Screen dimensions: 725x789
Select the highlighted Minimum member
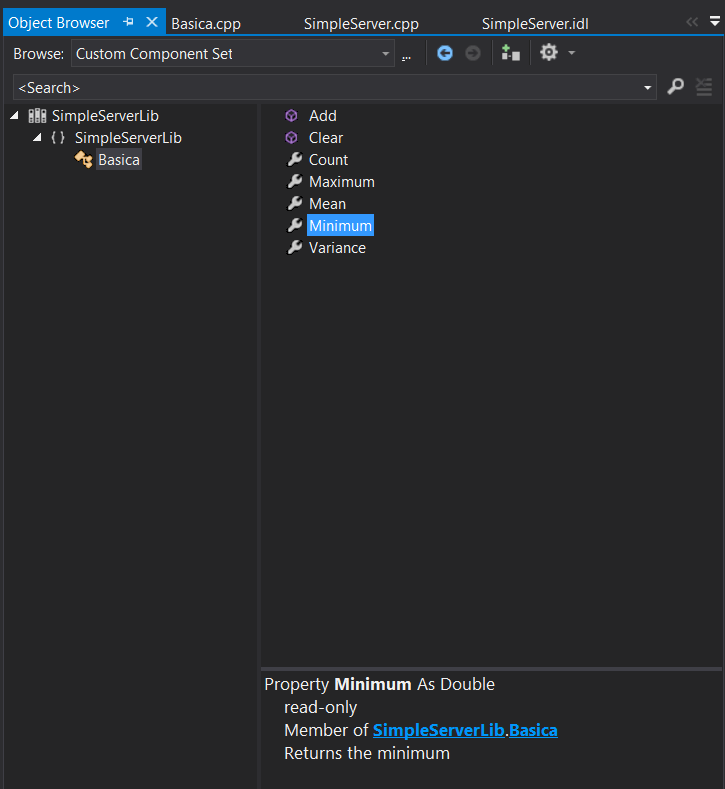[341, 225]
